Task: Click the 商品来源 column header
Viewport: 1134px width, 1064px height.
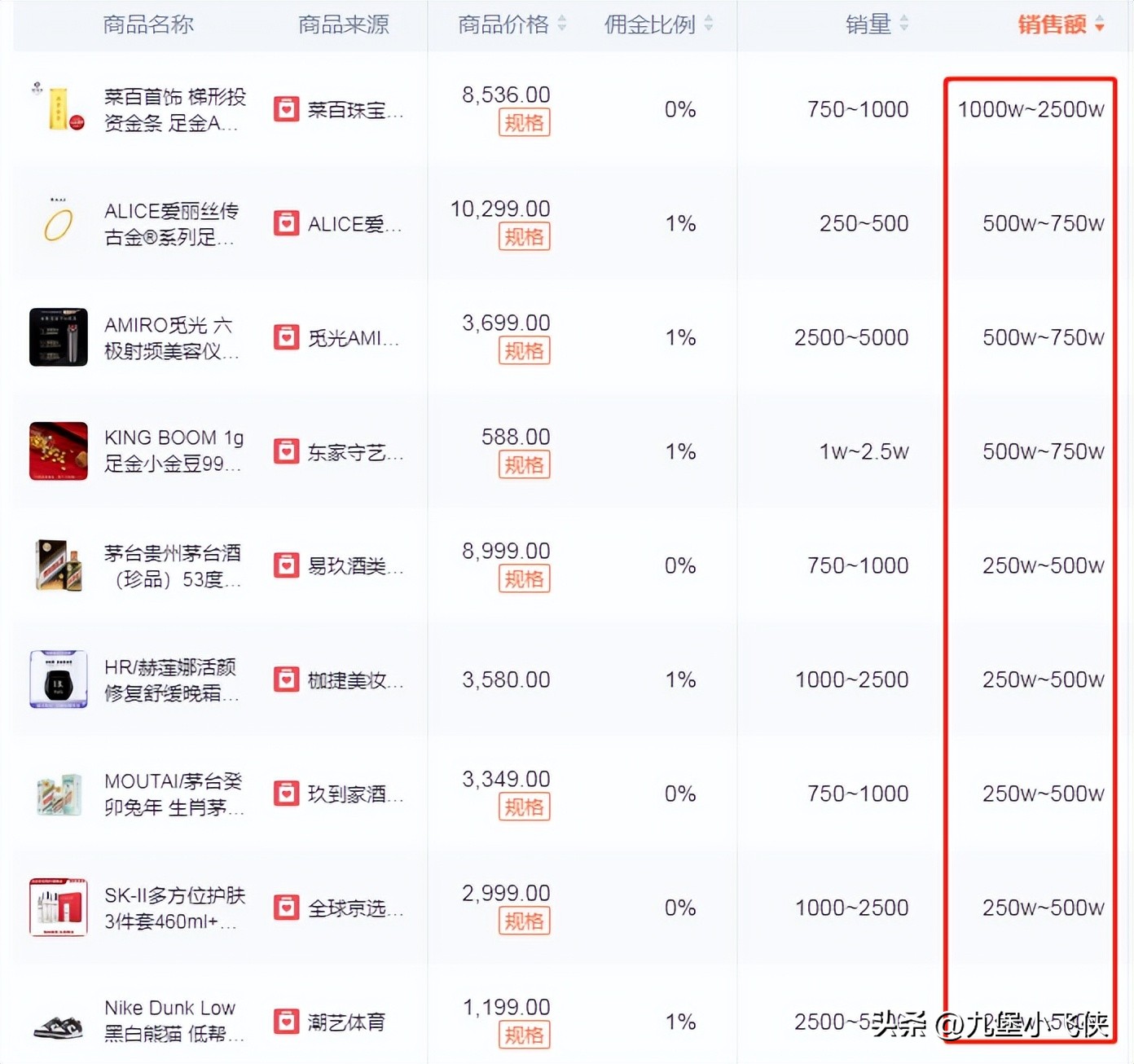Action: 344,24
